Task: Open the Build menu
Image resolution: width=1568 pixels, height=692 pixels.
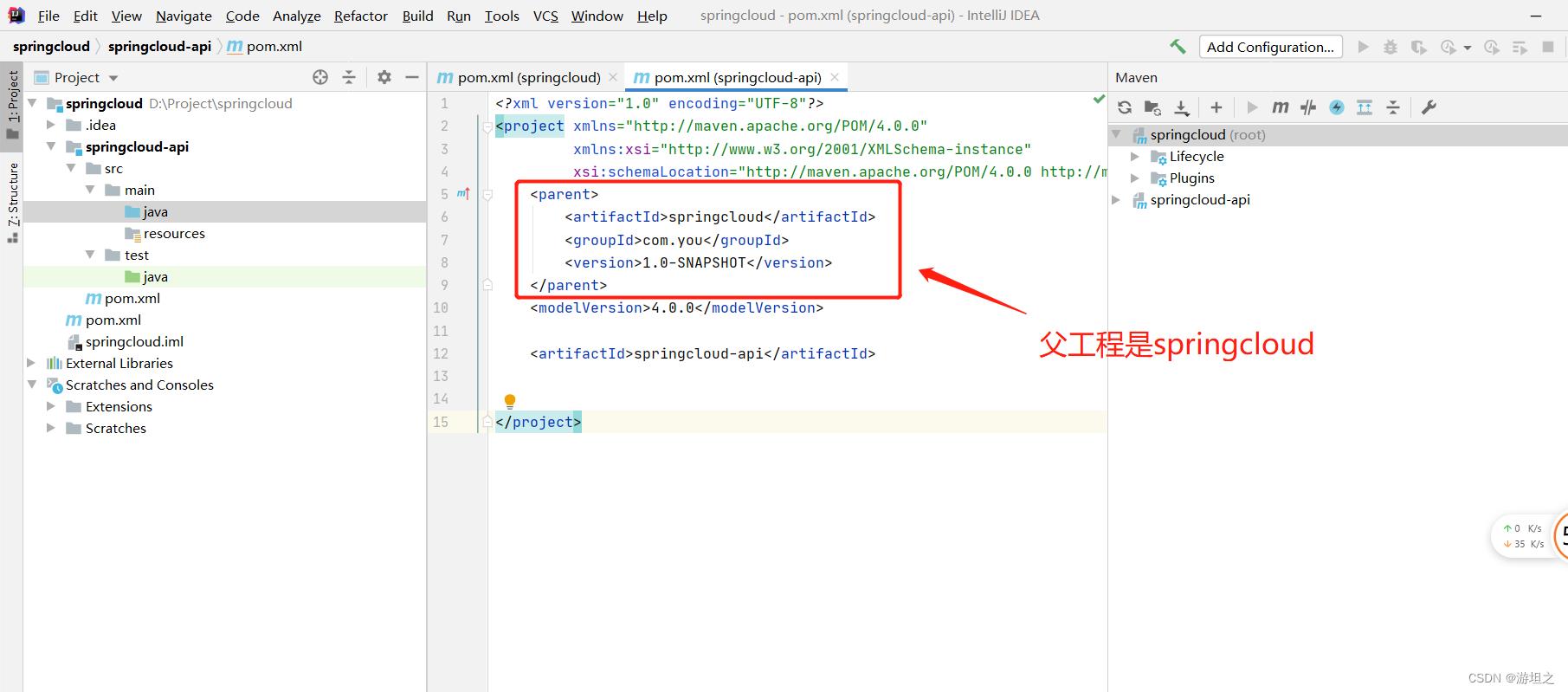Action: (417, 16)
